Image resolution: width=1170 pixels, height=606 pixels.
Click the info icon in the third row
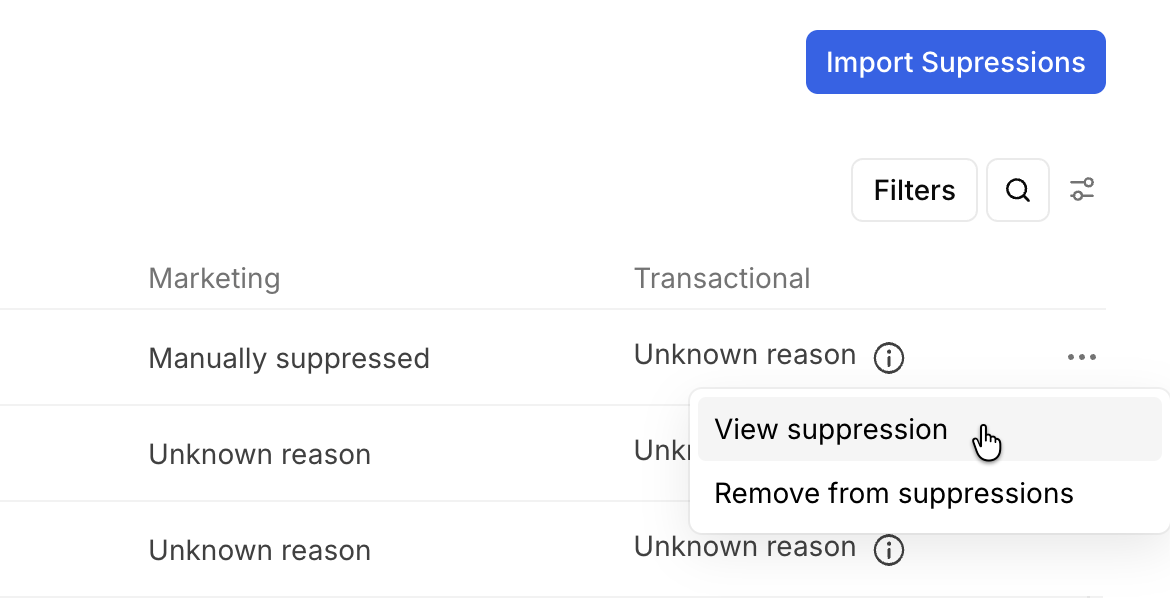[x=889, y=549]
